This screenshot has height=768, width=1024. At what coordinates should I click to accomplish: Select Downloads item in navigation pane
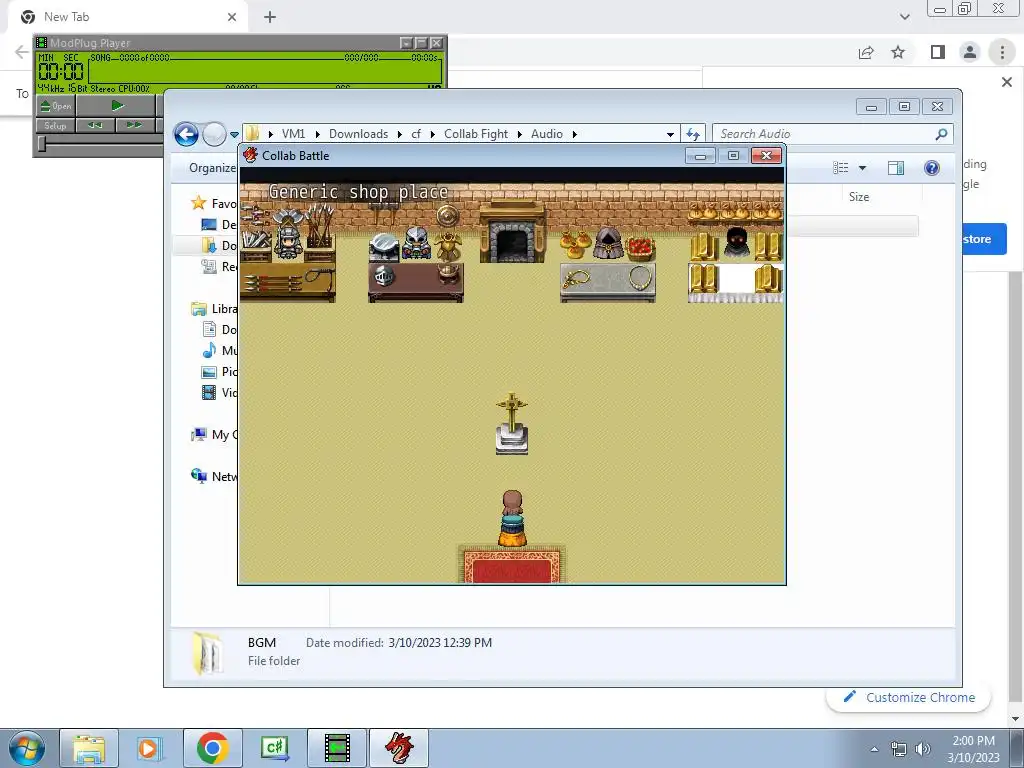(x=219, y=246)
